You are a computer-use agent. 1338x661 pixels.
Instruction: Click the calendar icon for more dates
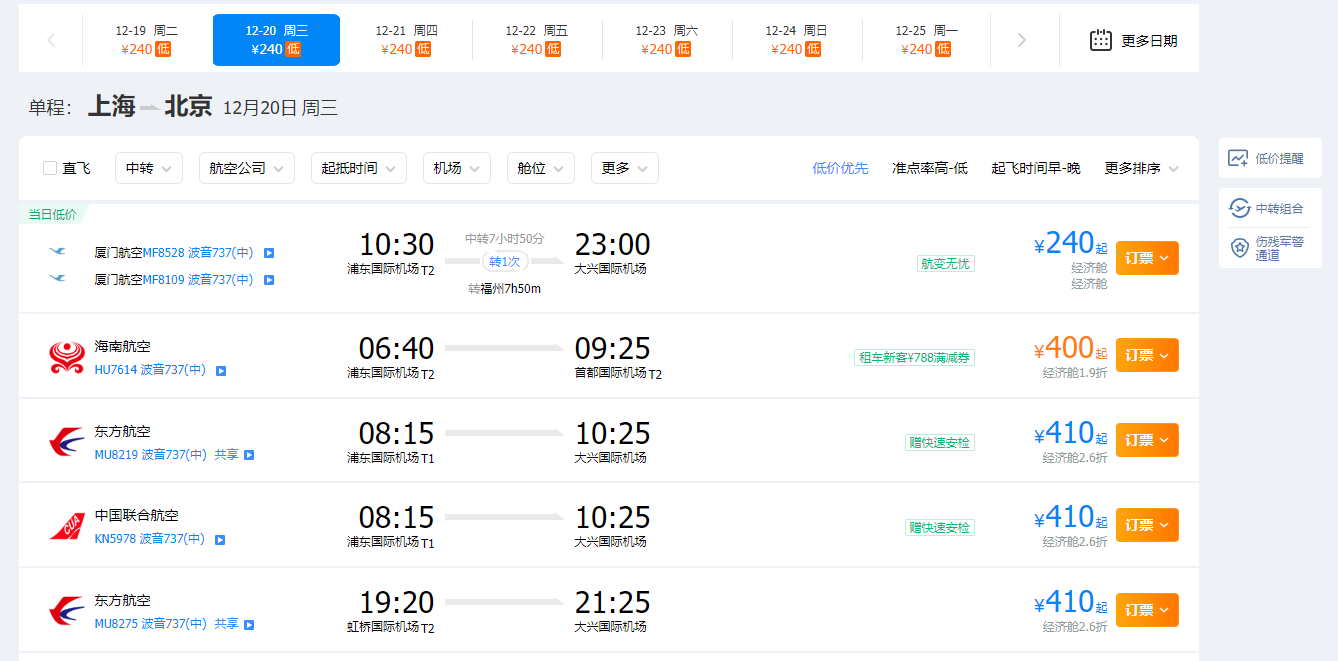(1100, 41)
